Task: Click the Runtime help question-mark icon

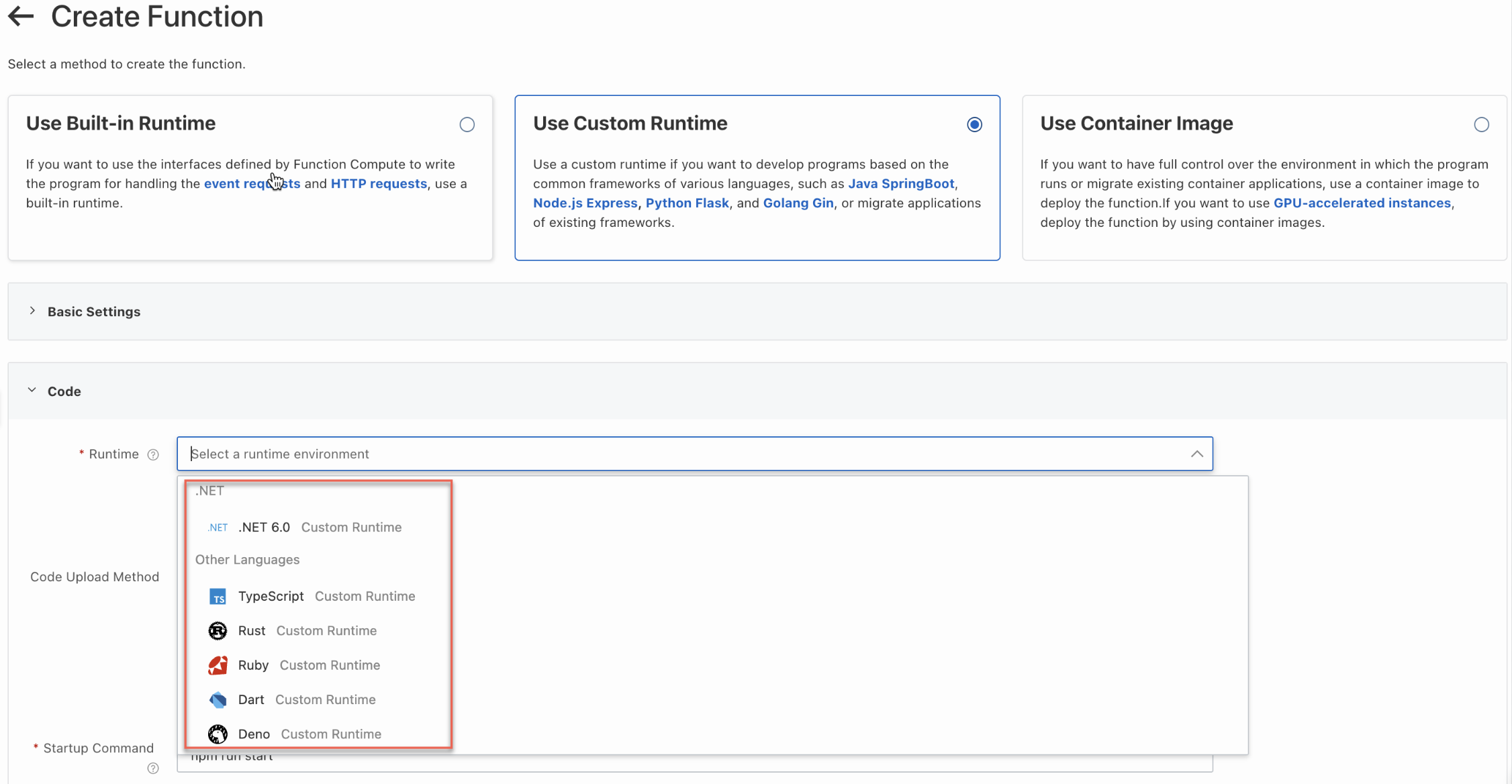Action: point(153,454)
